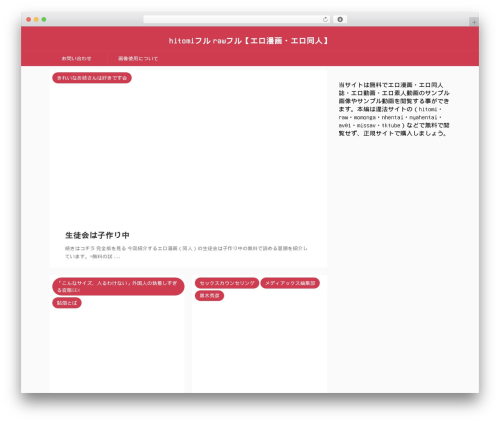The height and width of the screenshot is (423, 500).
Task: Select the tag pill above the featured post
Action: [92, 78]
